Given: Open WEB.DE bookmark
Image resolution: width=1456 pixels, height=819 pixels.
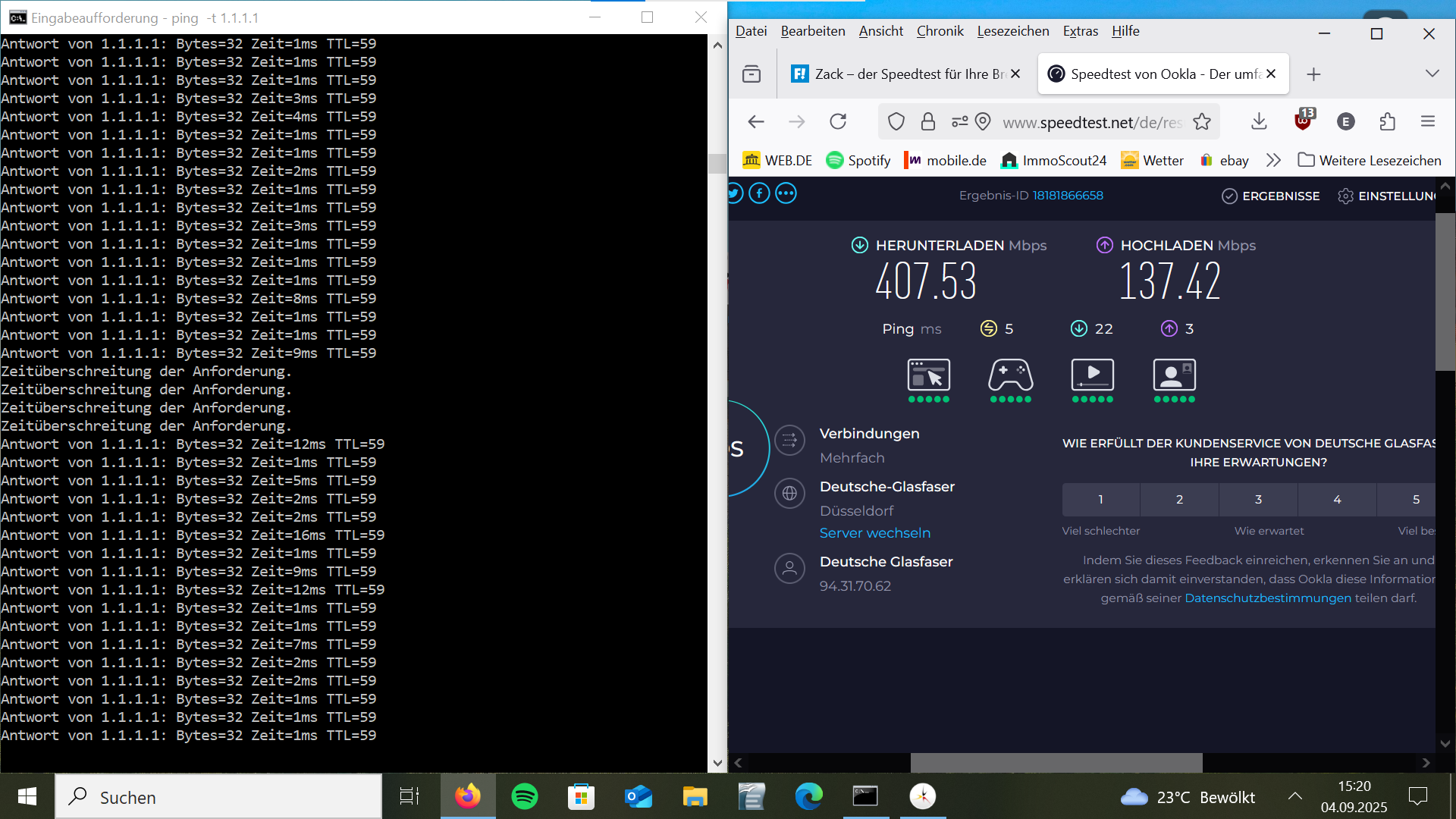Looking at the screenshot, I should 777,160.
